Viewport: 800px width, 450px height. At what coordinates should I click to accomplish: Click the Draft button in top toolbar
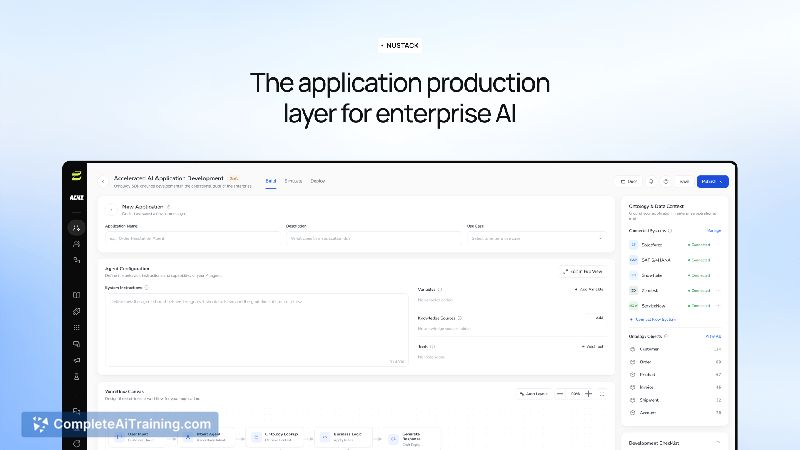(x=629, y=182)
